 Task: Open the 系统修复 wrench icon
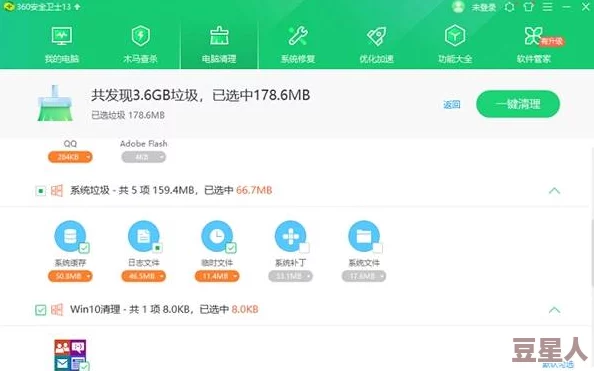(x=298, y=36)
